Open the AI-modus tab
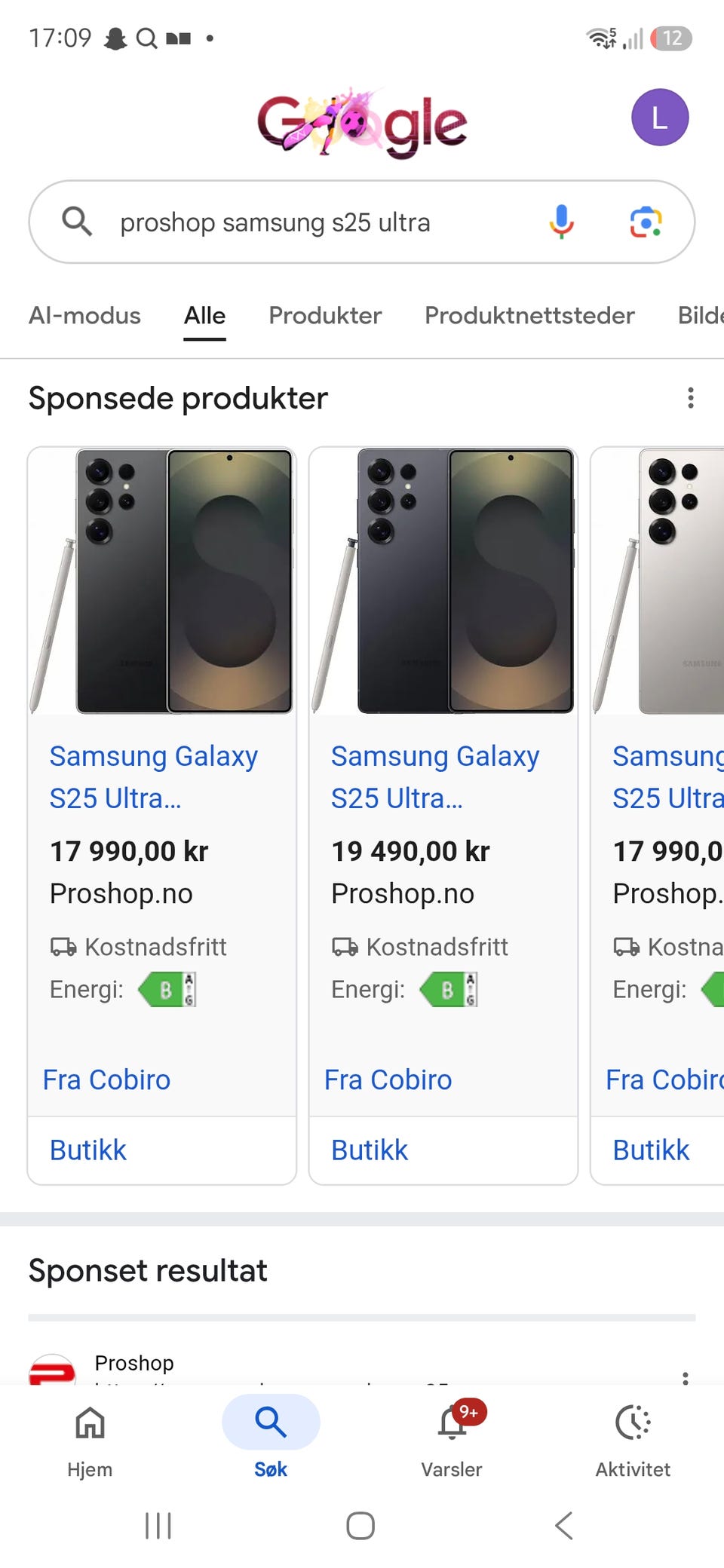 pos(84,315)
